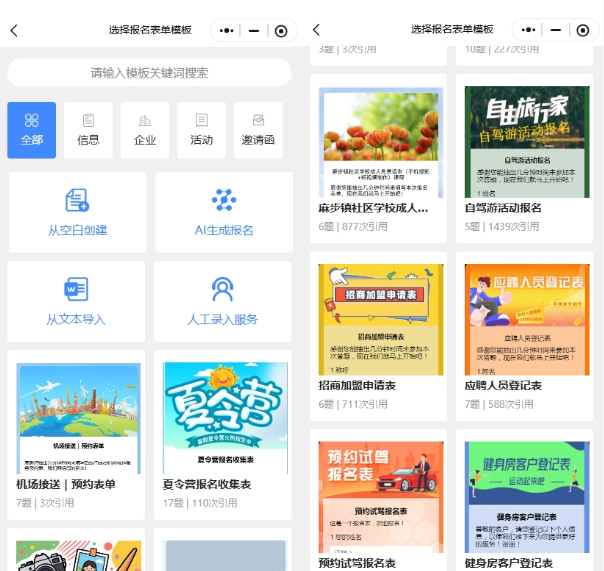Click the 5题 | 1439次引用 stats text
Screen dimensions: 604x571
pyautogui.click(x=502, y=227)
